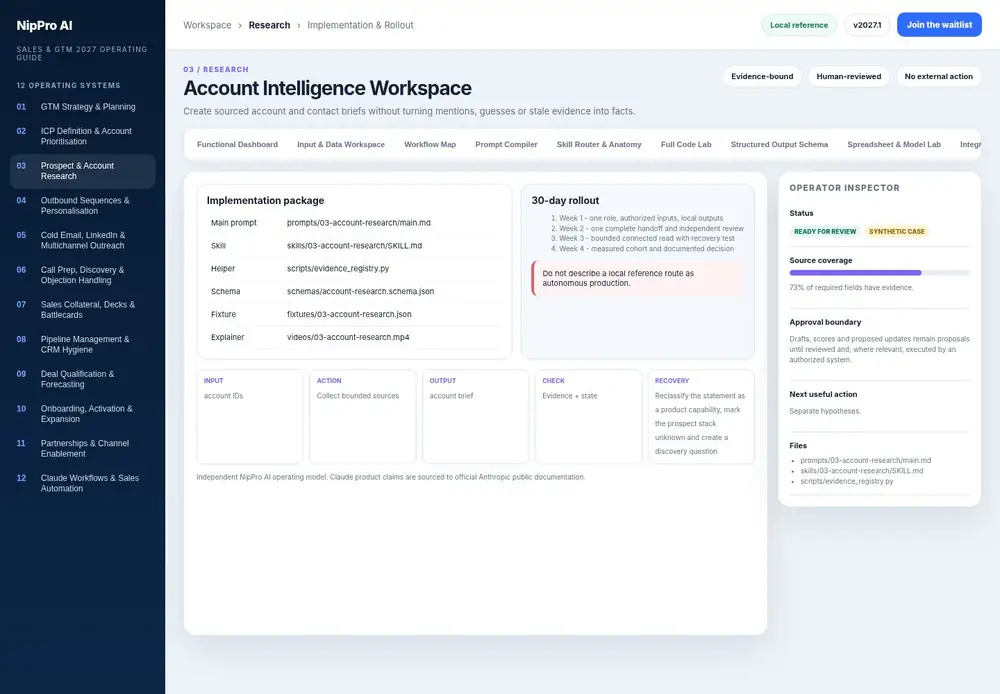This screenshot has height=694, width=1000.
Task: Open ICP Definition & Account Prioritisation
Action: [x=82, y=136]
